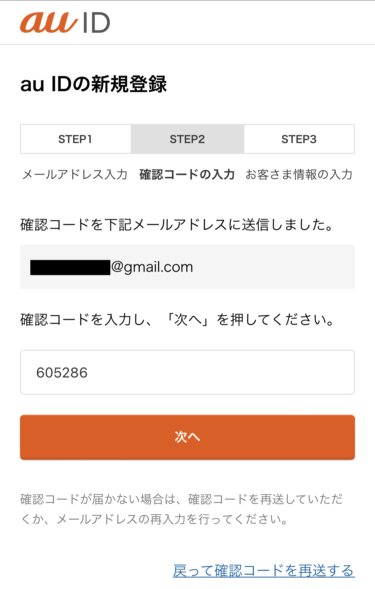Select the highlighted STEP2 tab

[188, 139]
